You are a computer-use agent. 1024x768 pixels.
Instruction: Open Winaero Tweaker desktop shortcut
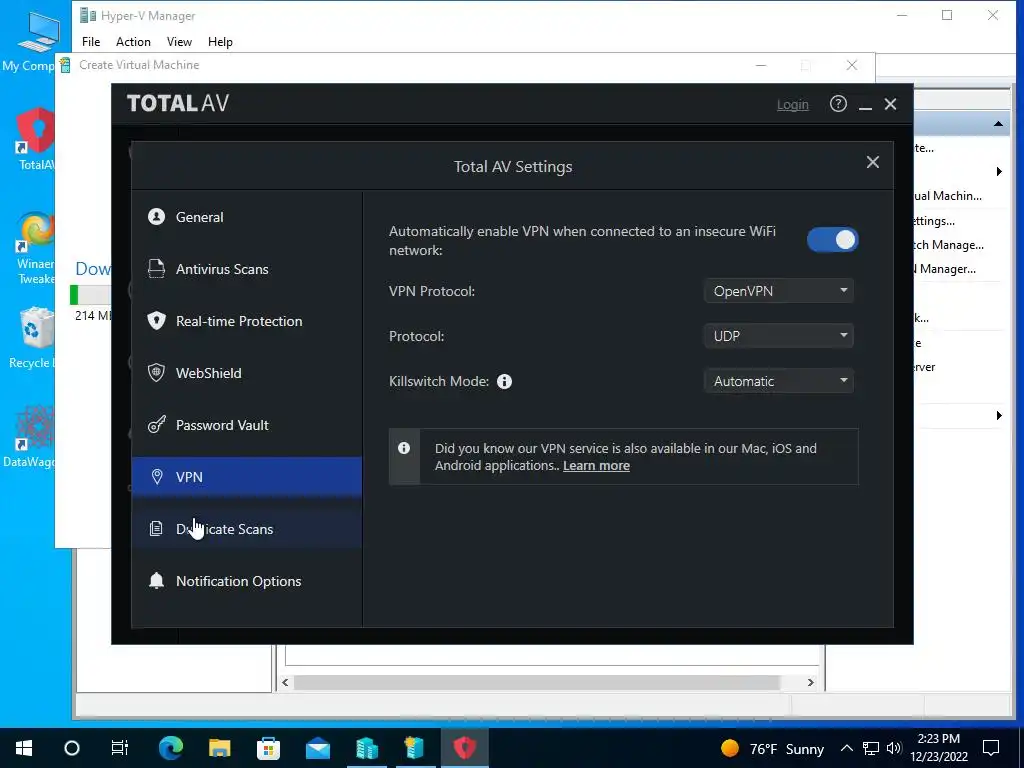tap(36, 248)
